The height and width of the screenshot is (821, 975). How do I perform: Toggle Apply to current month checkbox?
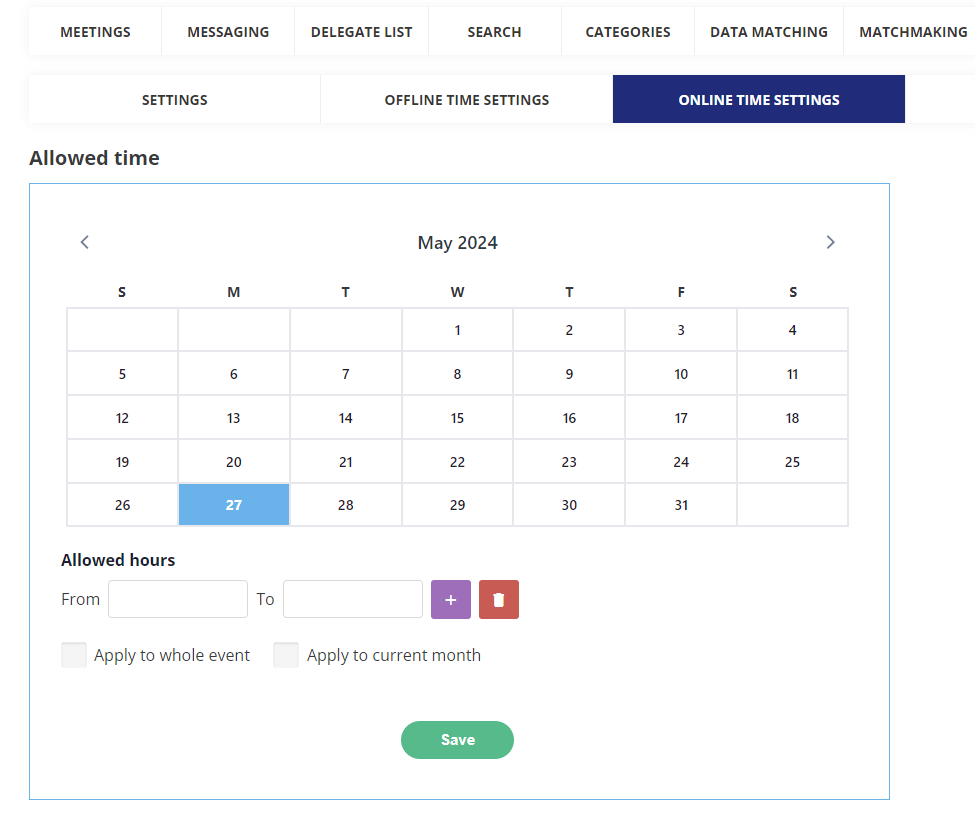pyautogui.click(x=286, y=655)
